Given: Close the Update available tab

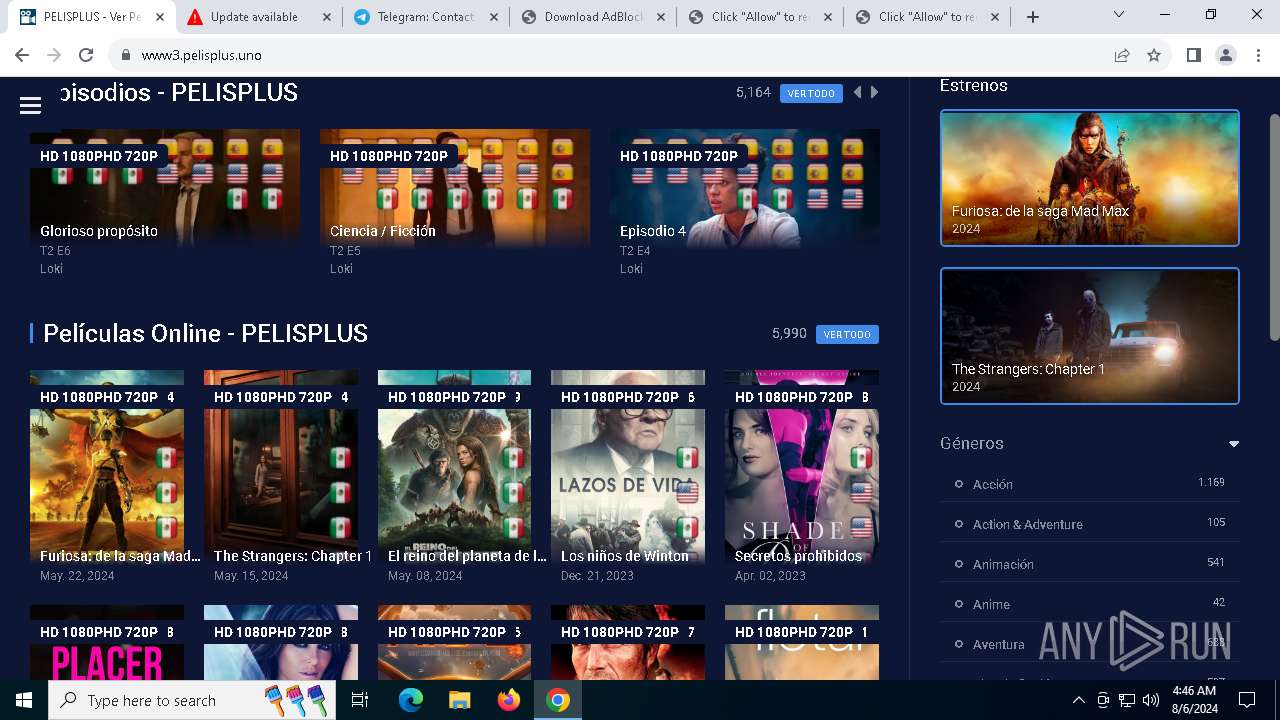Looking at the screenshot, I should pos(326,17).
